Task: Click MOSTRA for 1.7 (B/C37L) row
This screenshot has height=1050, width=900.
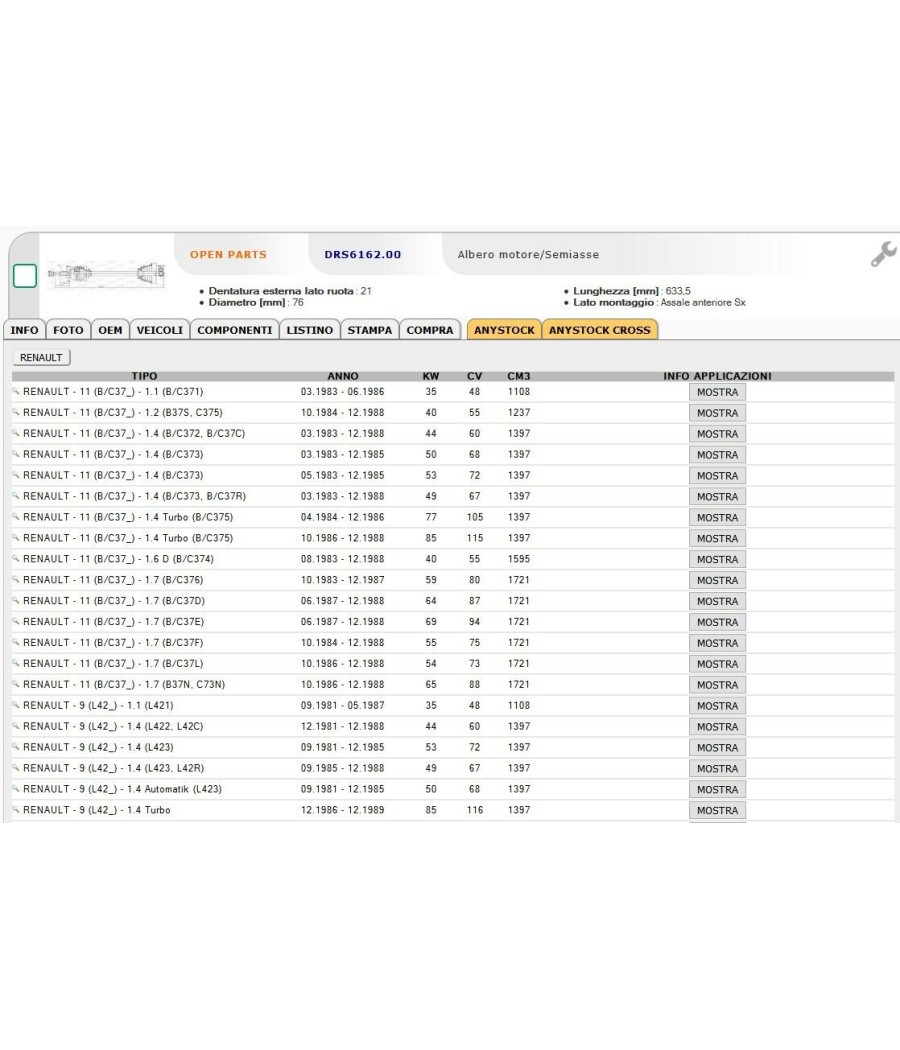Action: tap(717, 664)
